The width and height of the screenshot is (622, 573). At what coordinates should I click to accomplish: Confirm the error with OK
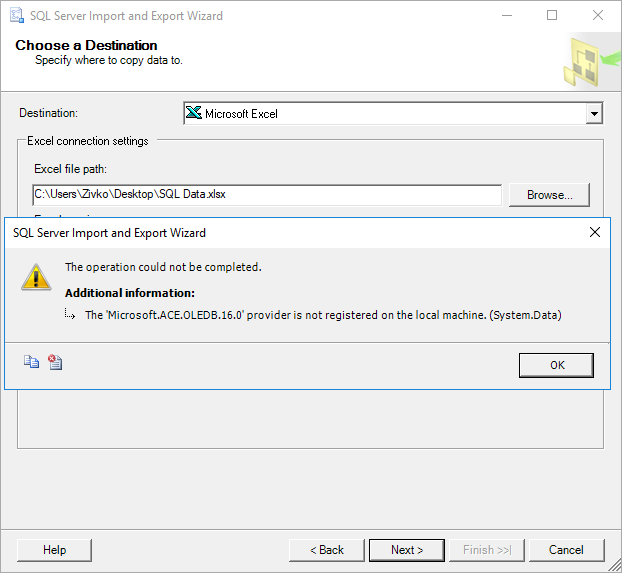[x=556, y=365]
